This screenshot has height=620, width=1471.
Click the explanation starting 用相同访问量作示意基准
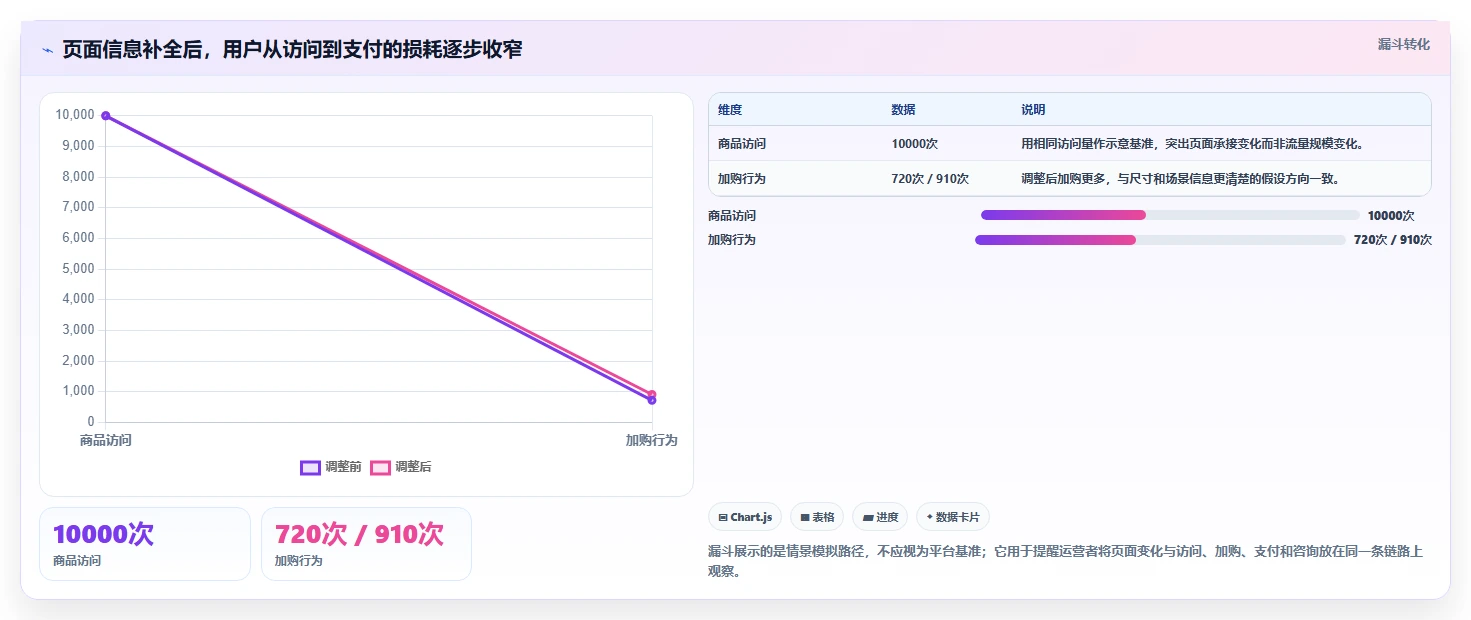1192,144
